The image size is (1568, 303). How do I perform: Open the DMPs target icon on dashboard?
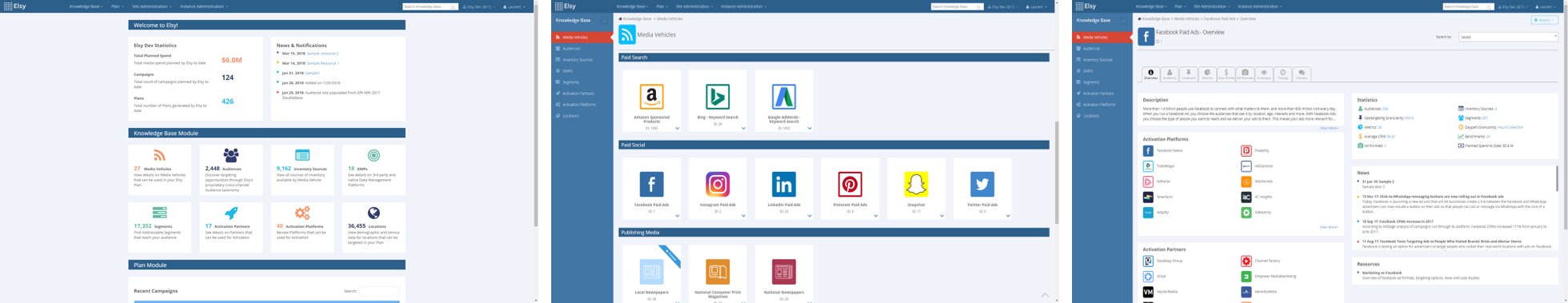point(374,155)
